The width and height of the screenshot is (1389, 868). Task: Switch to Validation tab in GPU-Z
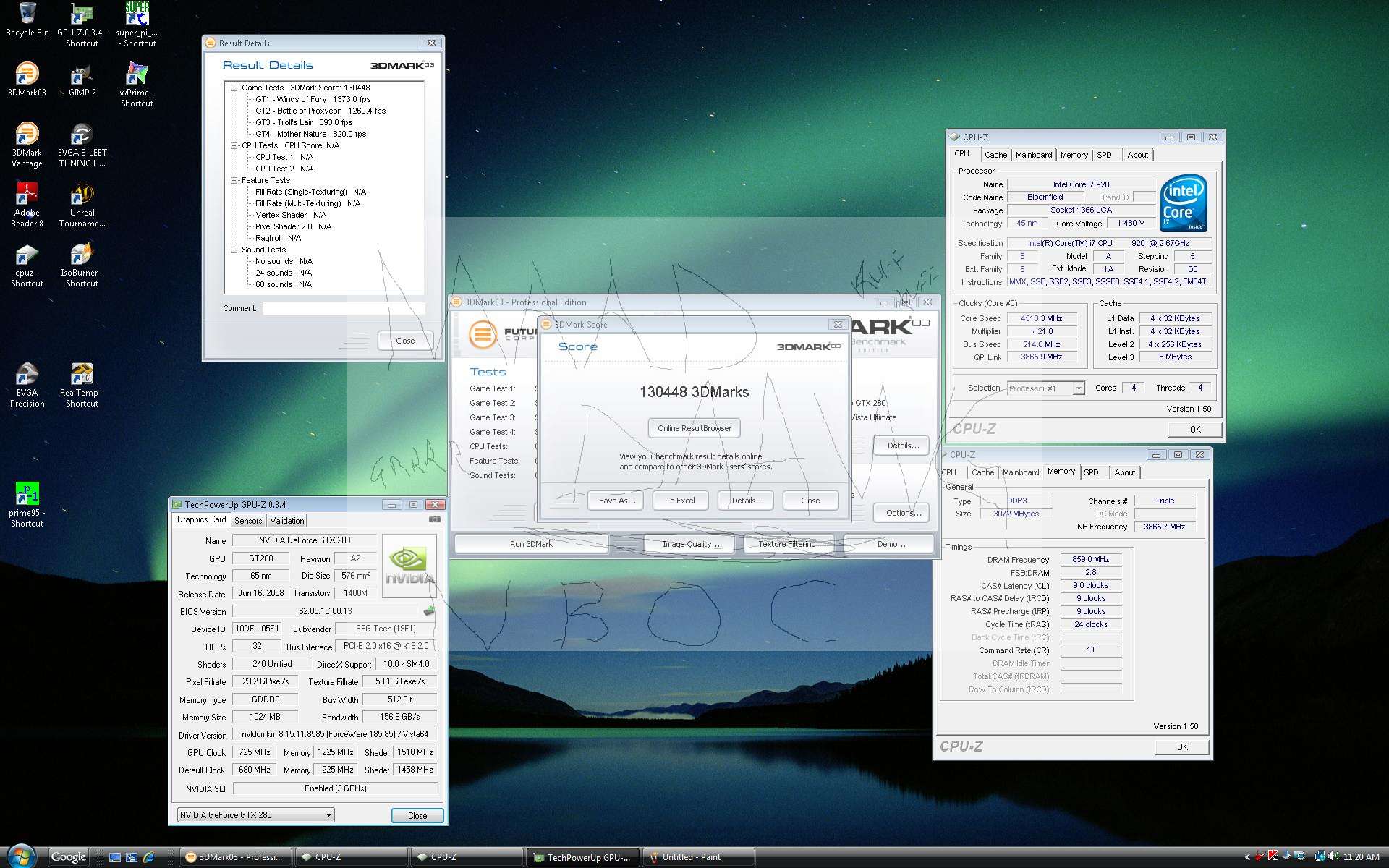pos(287,521)
